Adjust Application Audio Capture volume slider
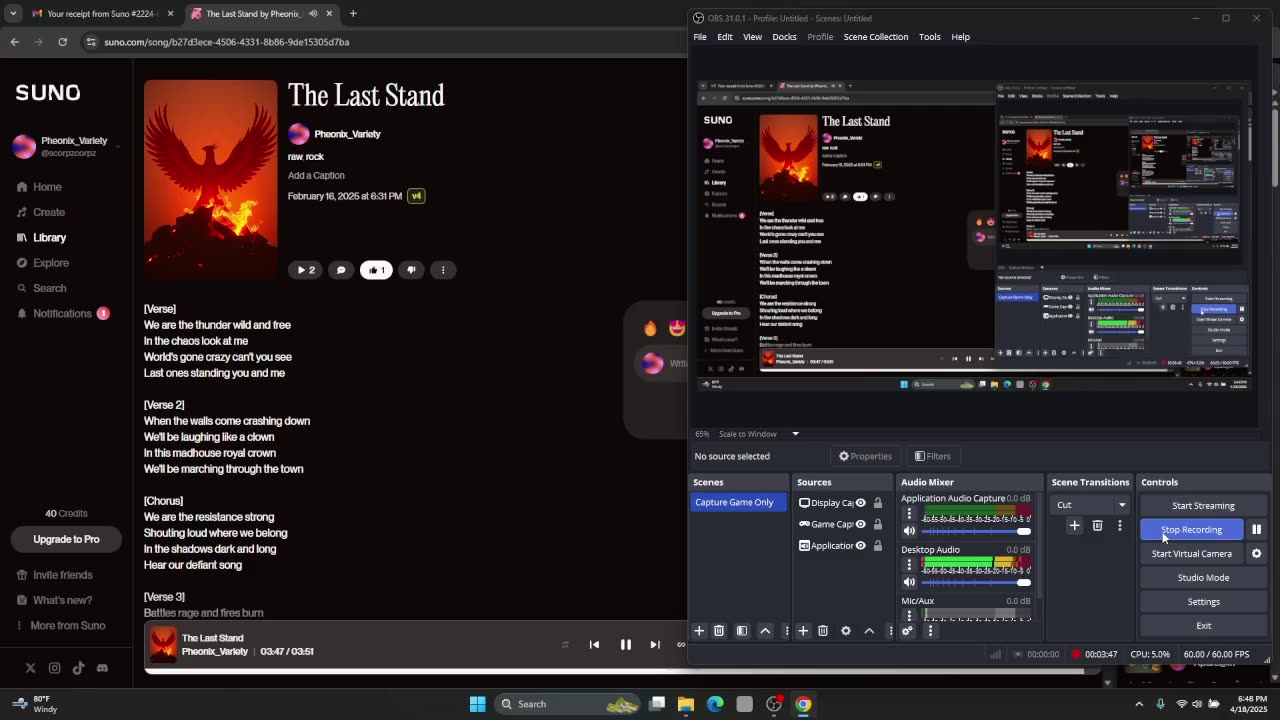The height and width of the screenshot is (720, 1280). pyautogui.click(x=976, y=531)
